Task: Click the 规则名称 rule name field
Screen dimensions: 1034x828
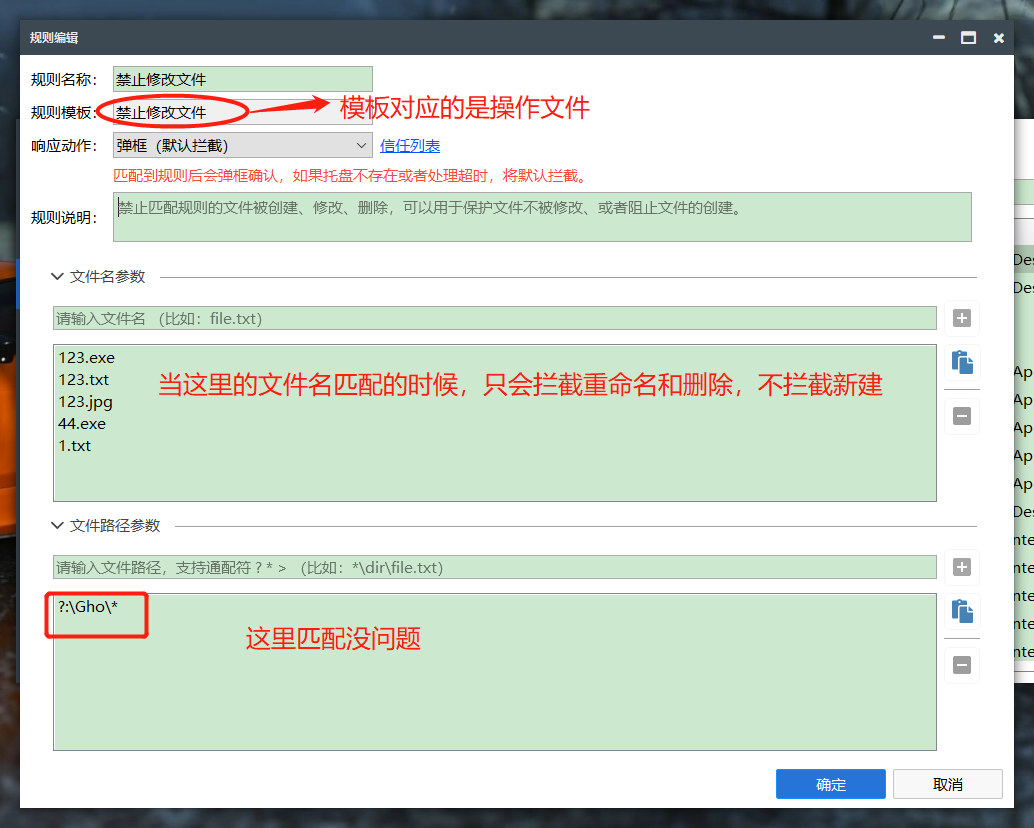Action: (x=242, y=79)
